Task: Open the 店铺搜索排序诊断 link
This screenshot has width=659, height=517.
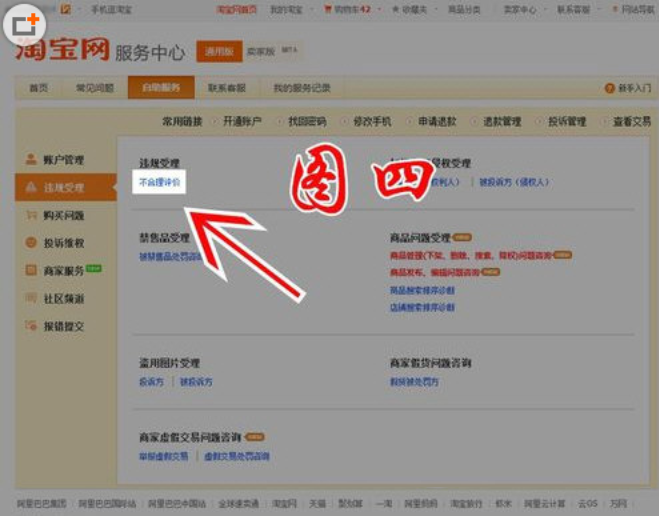Action: (x=422, y=307)
